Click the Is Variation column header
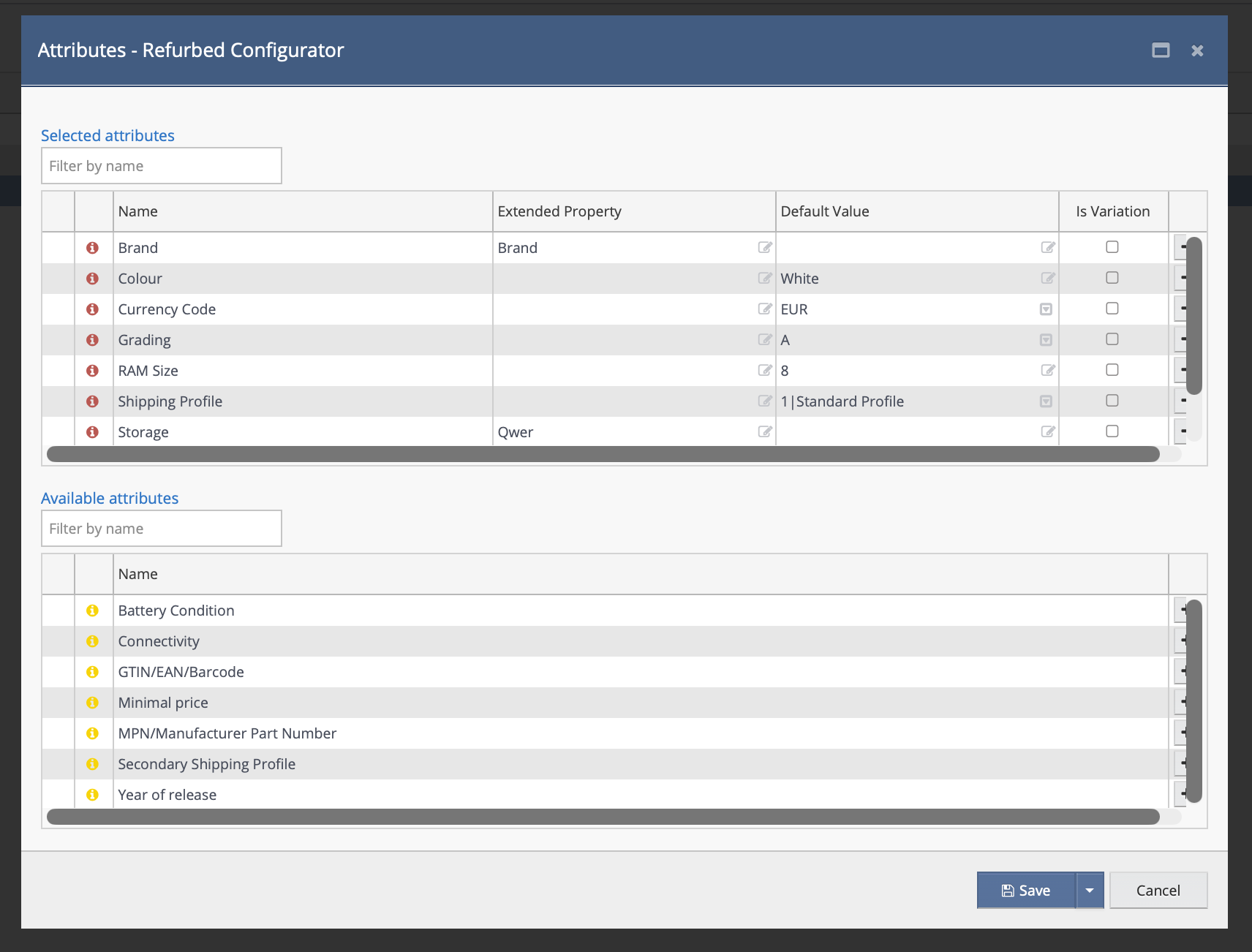Image resolution: width=1252 pixels, height=952 pixels. 1113,211
